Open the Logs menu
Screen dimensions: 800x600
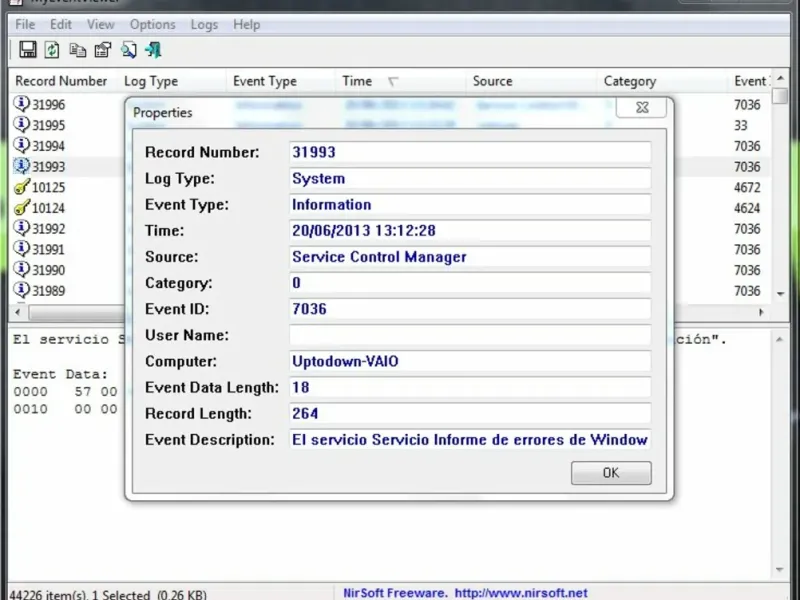click(204, 24)
